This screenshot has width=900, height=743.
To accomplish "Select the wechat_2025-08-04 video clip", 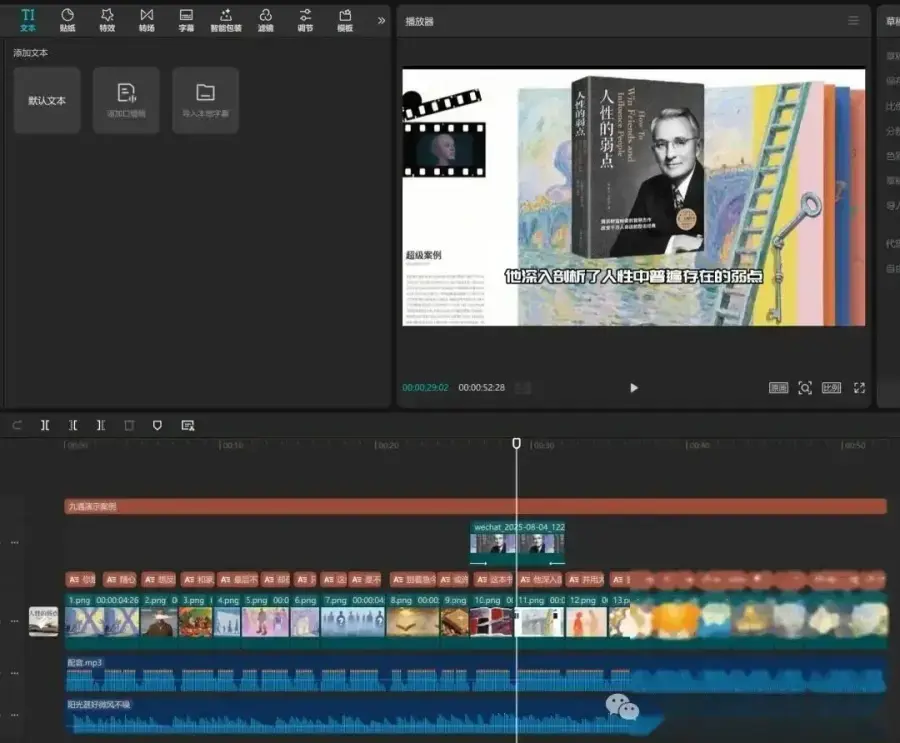I will (517, 543).
